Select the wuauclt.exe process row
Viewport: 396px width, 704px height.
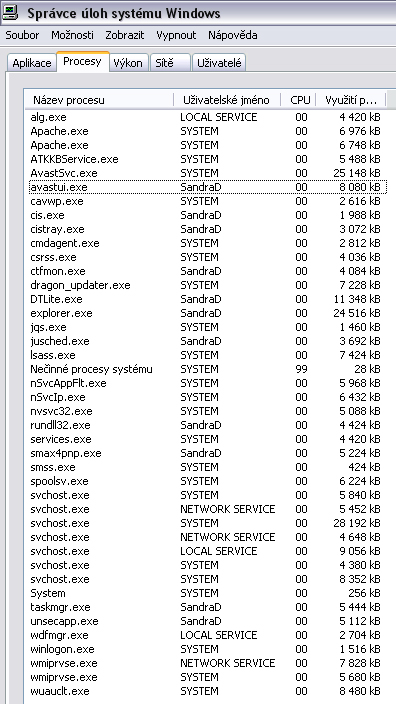(x=206, y=691)
